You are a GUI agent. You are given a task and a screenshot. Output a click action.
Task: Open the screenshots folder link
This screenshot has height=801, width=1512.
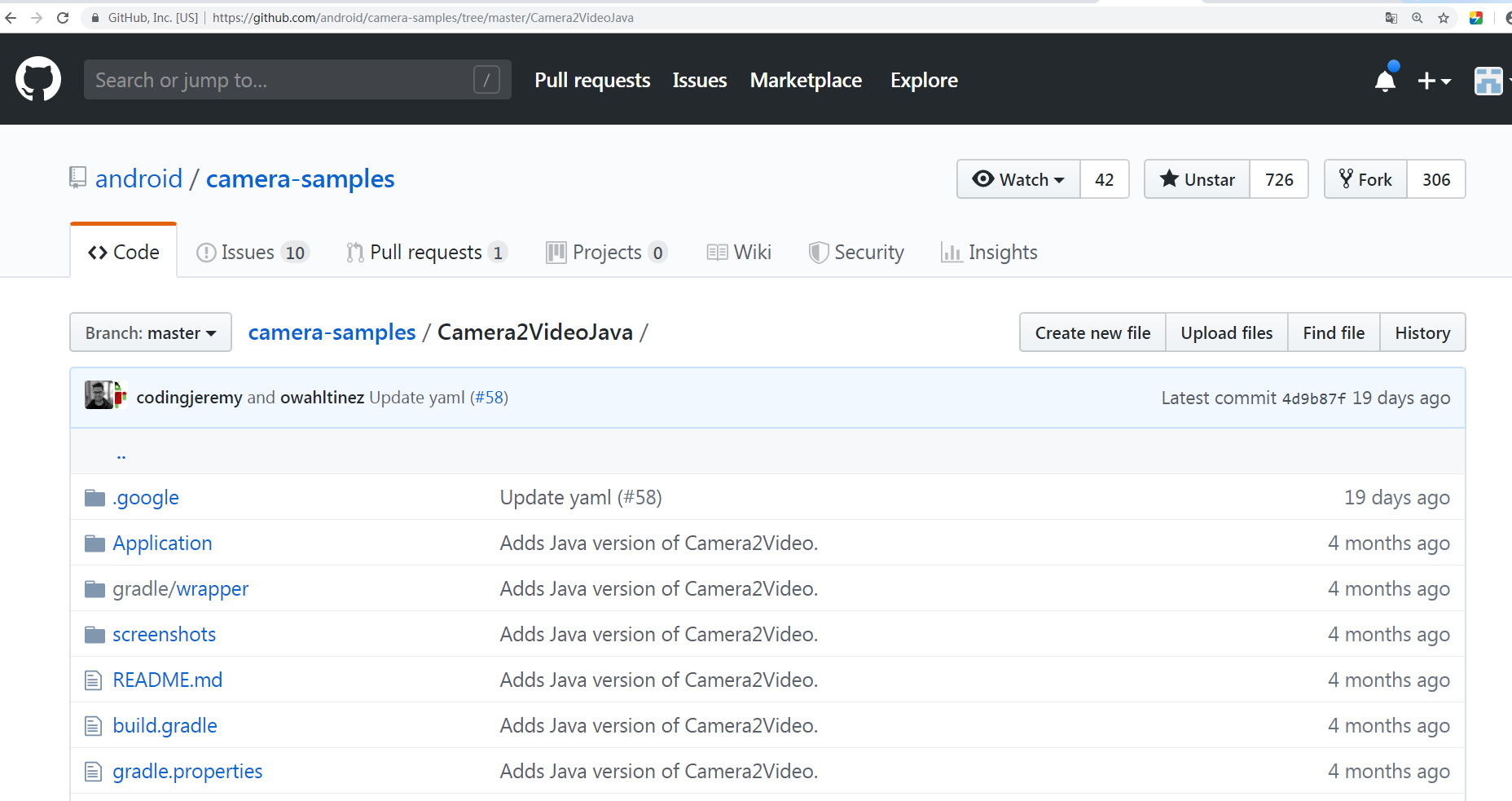coord(164,634)
